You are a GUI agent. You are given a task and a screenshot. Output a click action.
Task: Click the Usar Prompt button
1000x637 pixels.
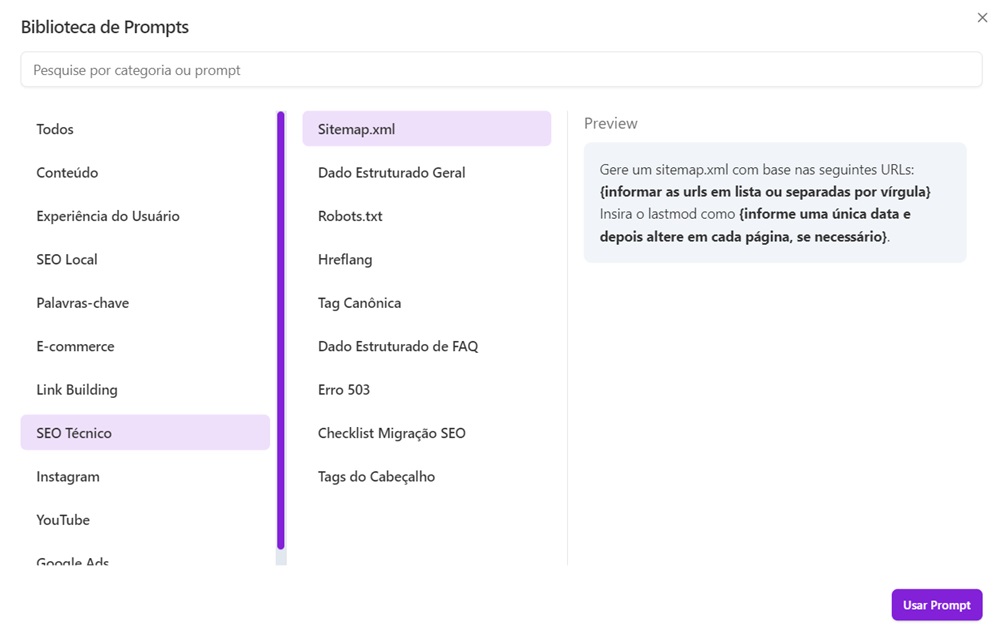pos(936,605)
